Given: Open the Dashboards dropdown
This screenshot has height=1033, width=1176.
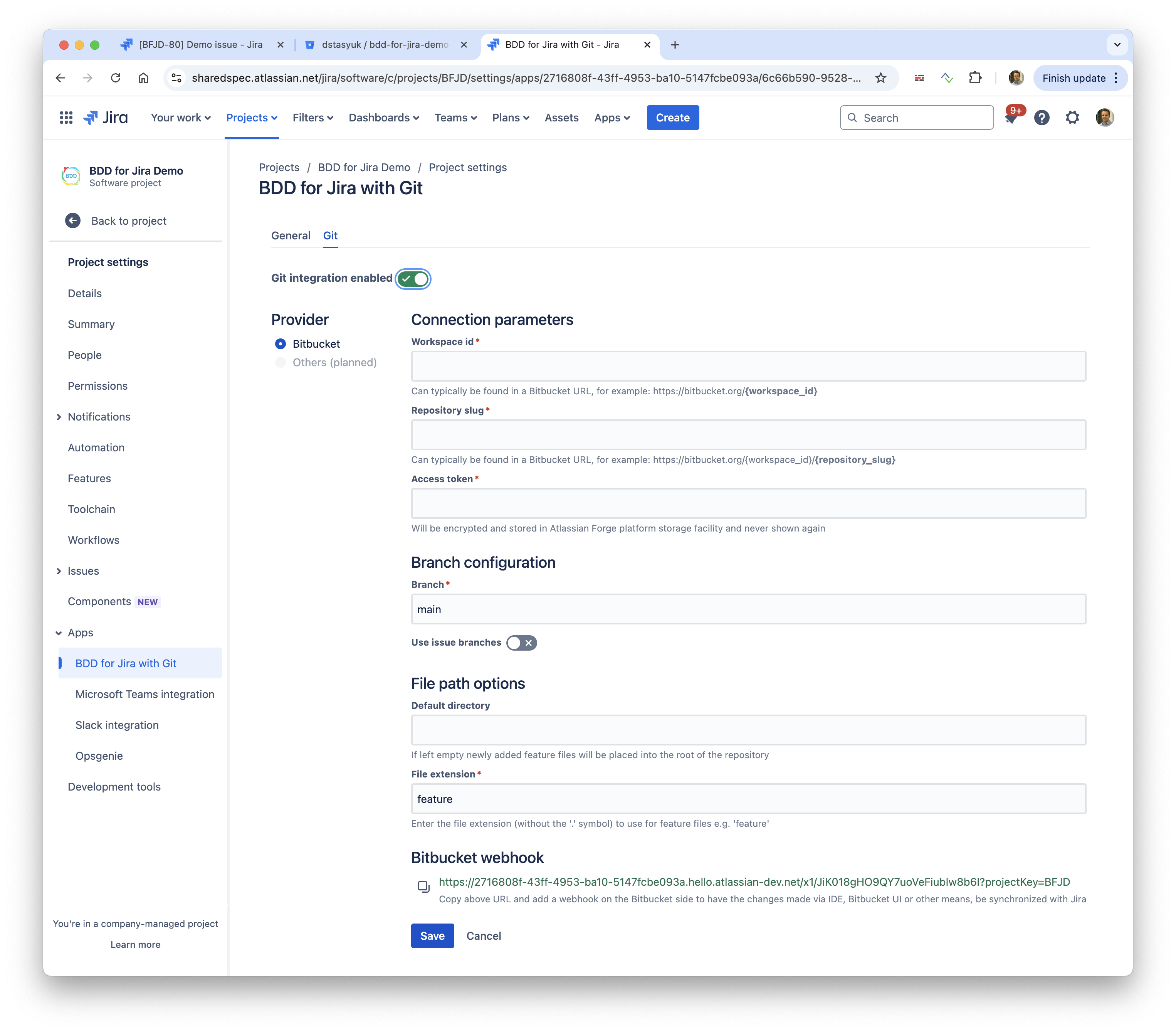Looking at the screenshot, I should tap(384, 118).
